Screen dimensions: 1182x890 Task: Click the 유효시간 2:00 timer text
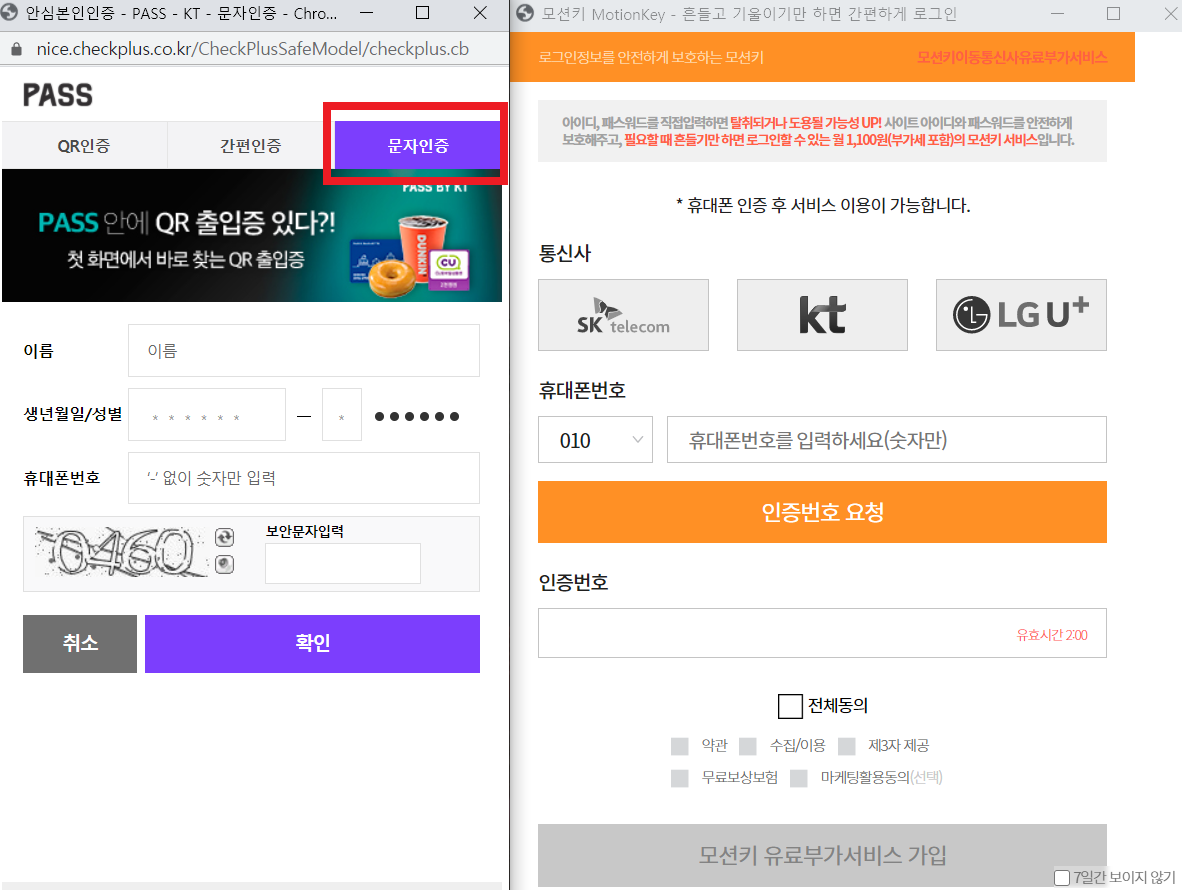[x=1052, y=635]
